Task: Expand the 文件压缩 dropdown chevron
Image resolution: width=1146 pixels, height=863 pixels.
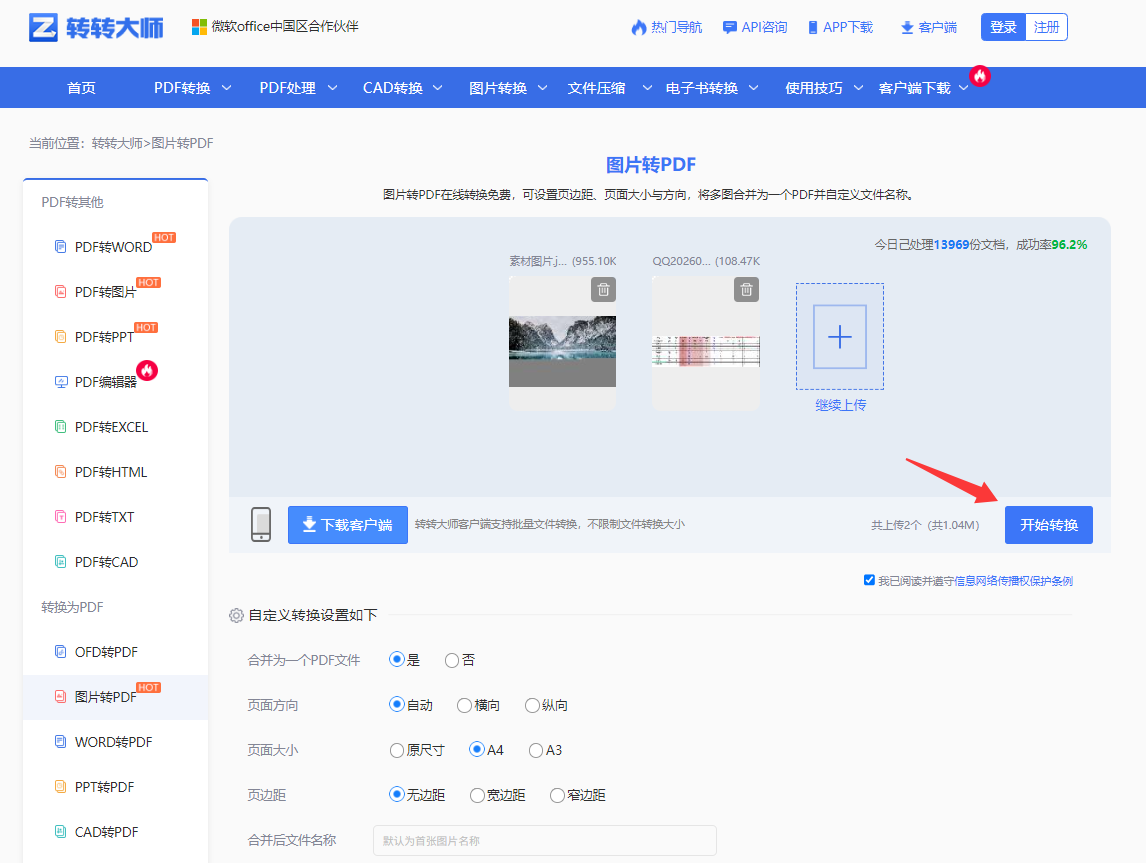Action: [647, 88]
